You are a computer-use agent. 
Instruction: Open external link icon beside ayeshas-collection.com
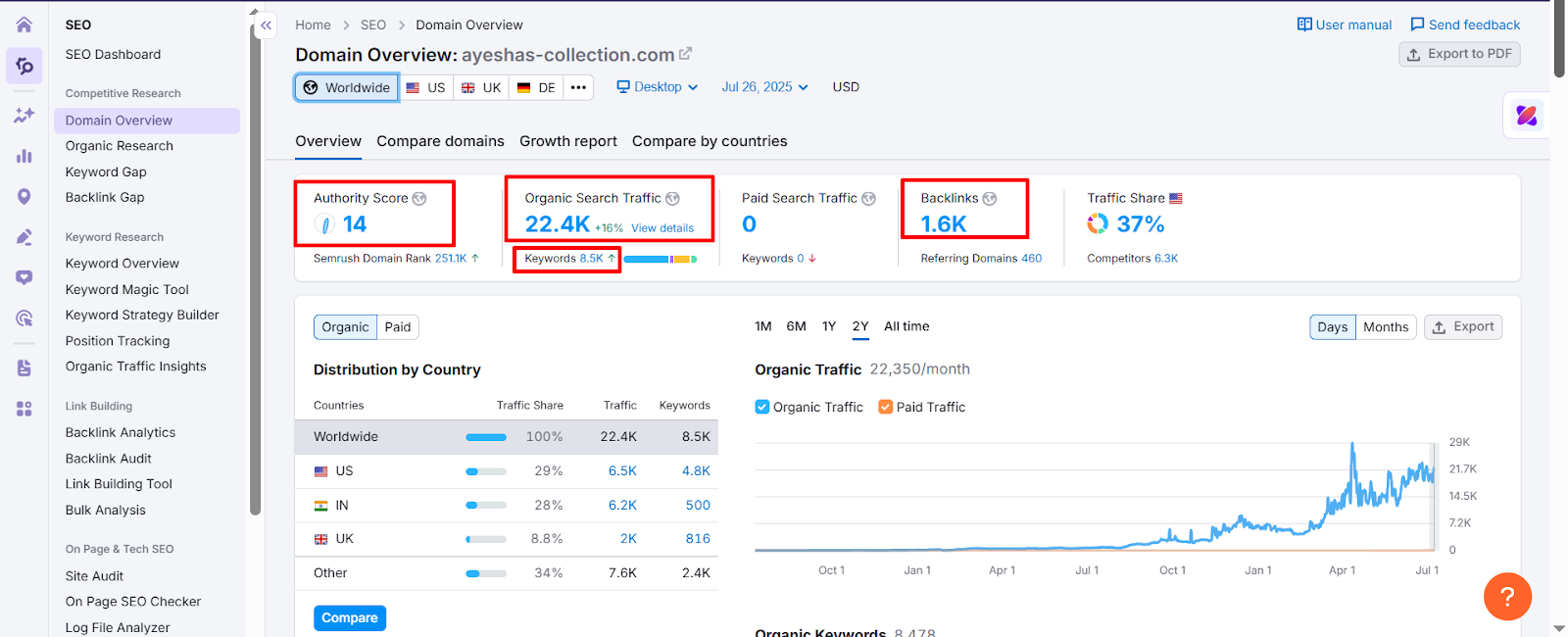(686, 54)
